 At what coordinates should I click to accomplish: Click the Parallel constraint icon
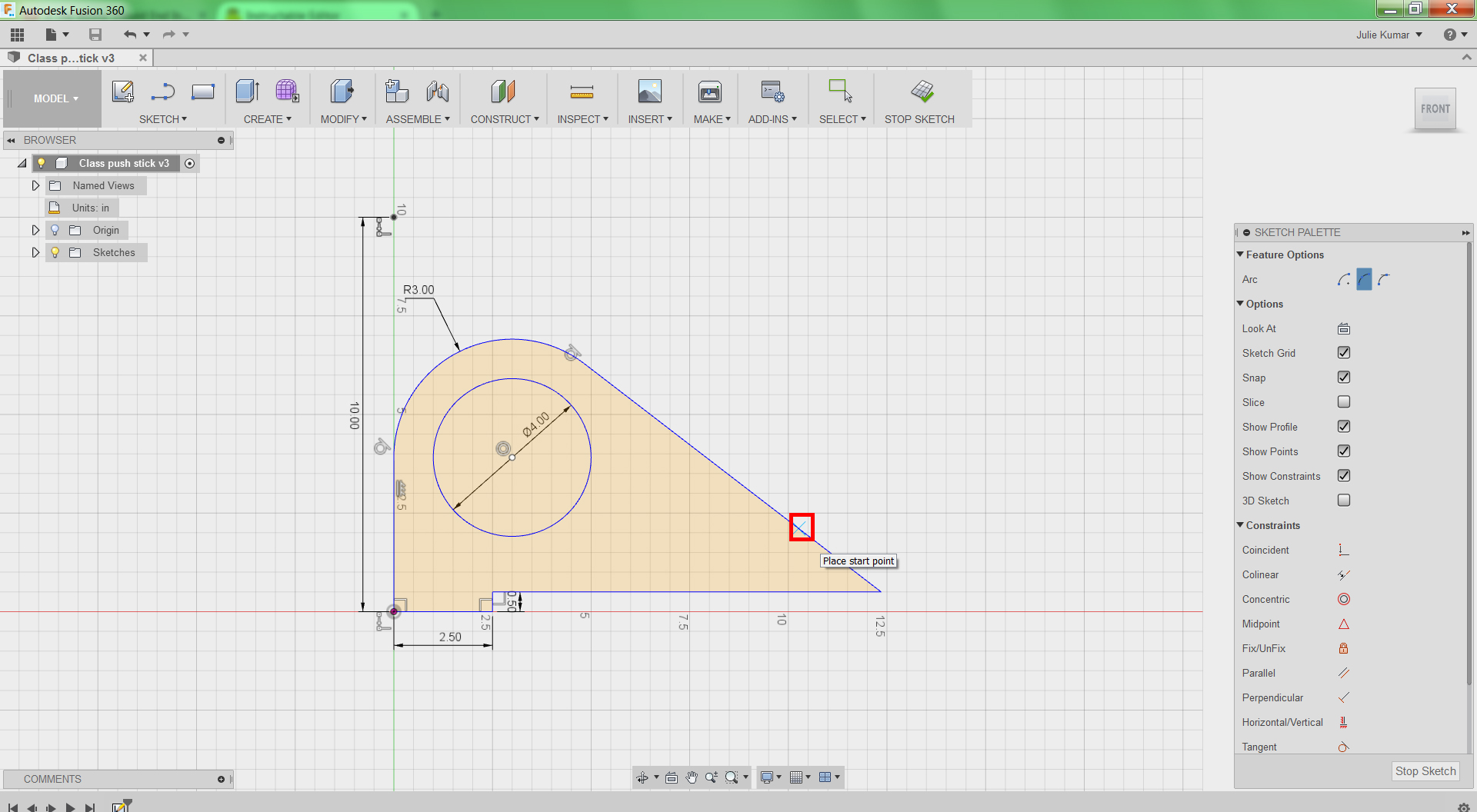pyautogui.click(x=1344, y=674)
